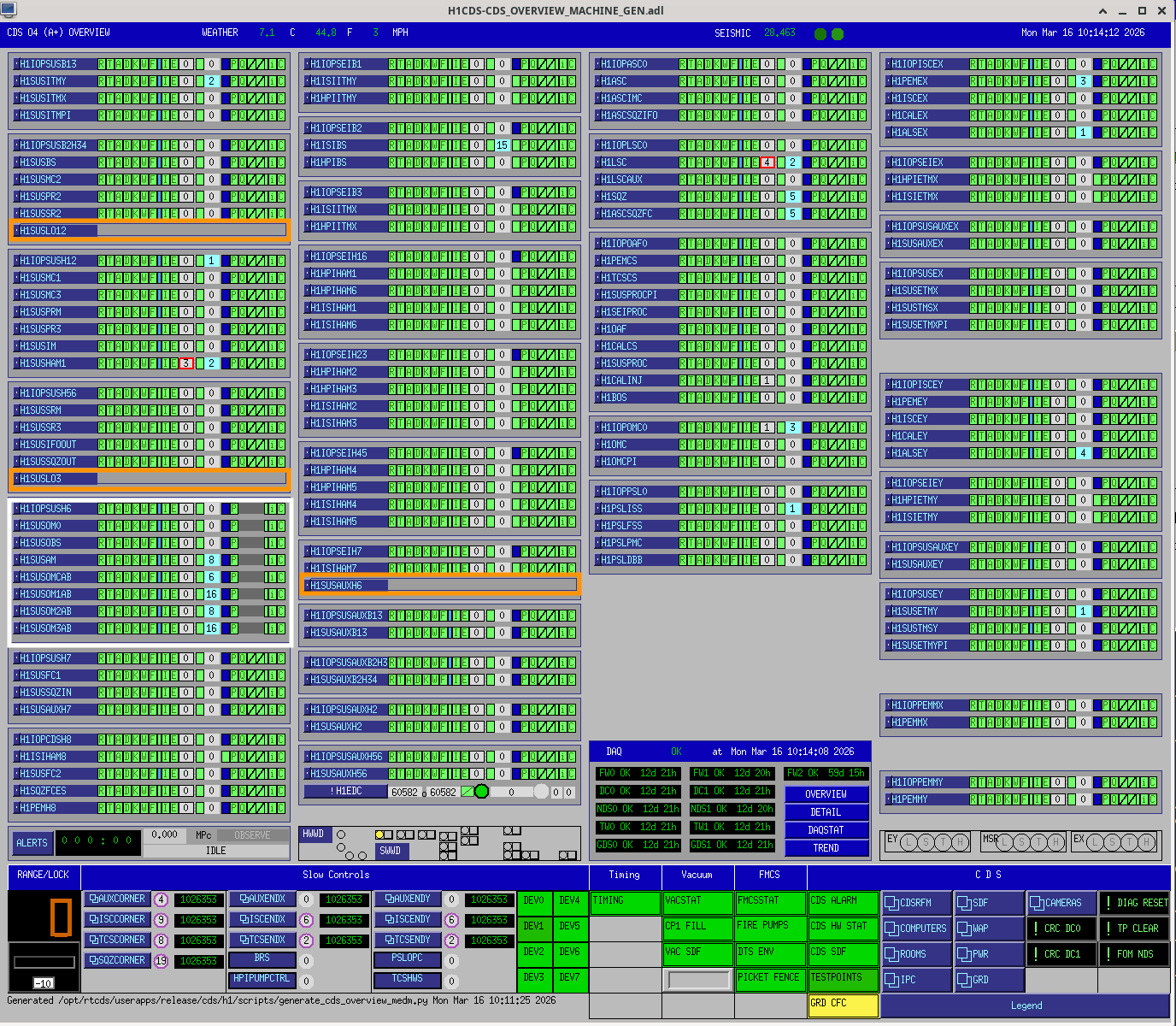Click the CRC DC0 command button
The width and height of the screenshot is (1176, 1026).
1061,929
